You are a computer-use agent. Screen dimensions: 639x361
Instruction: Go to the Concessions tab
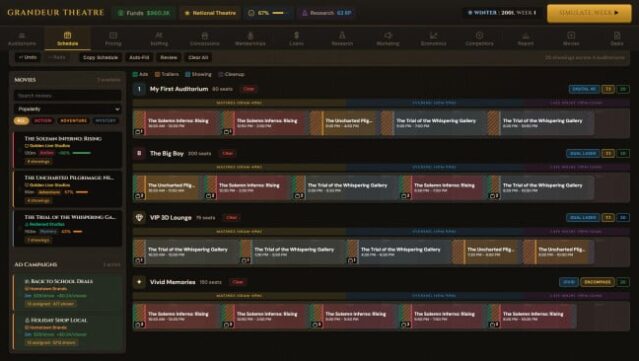click(x=205, y=39)
